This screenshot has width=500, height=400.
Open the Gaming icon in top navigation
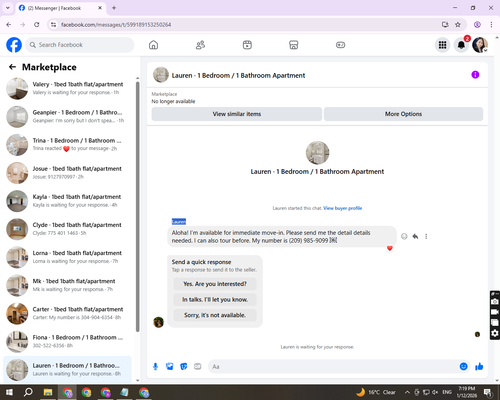[340, 45]
